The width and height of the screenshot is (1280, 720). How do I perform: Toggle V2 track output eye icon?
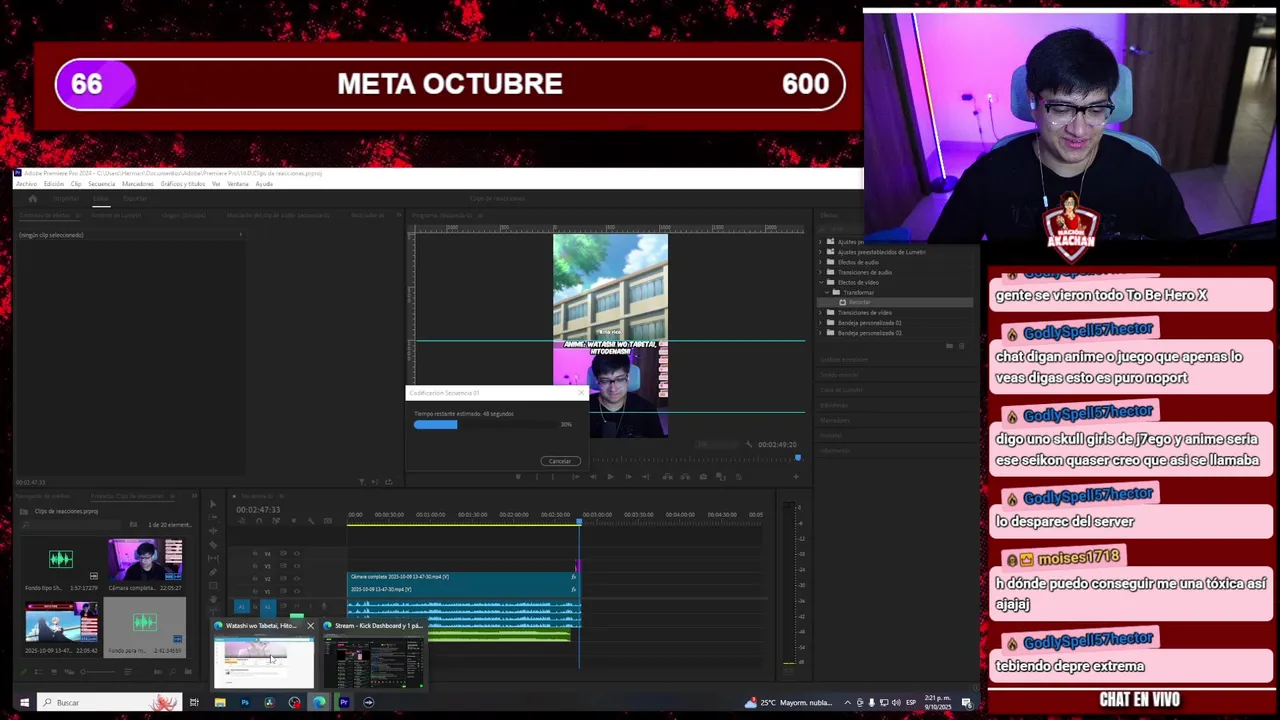point(297,579)
